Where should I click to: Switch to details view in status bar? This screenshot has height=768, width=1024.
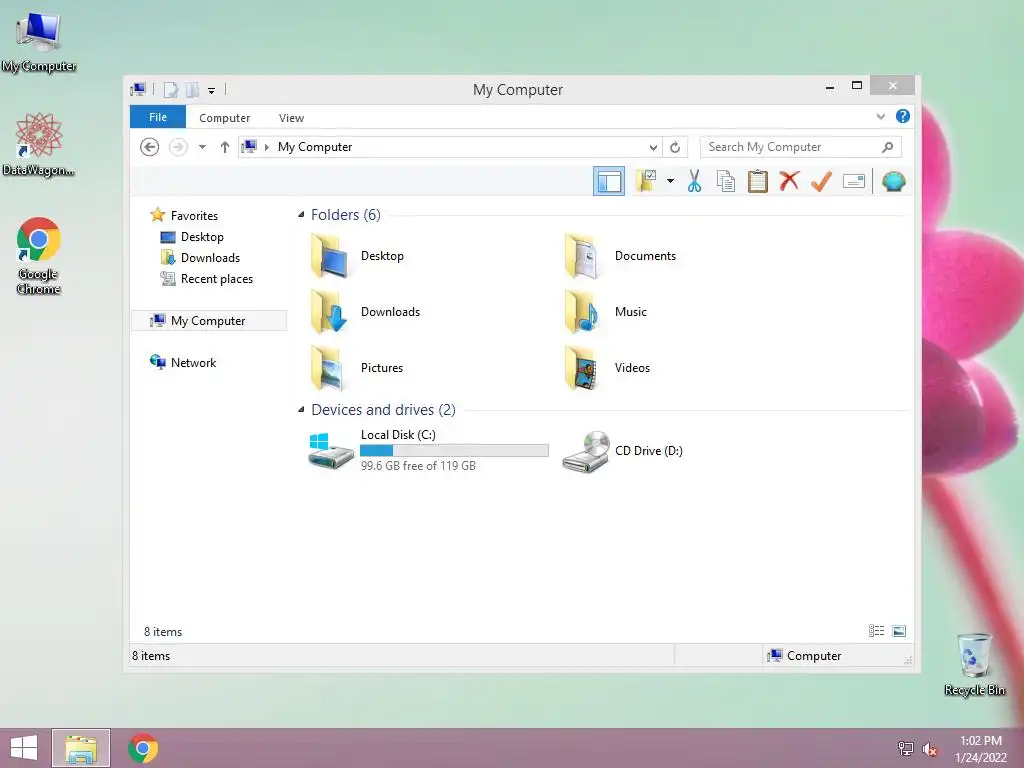click(x=876, y=631)
